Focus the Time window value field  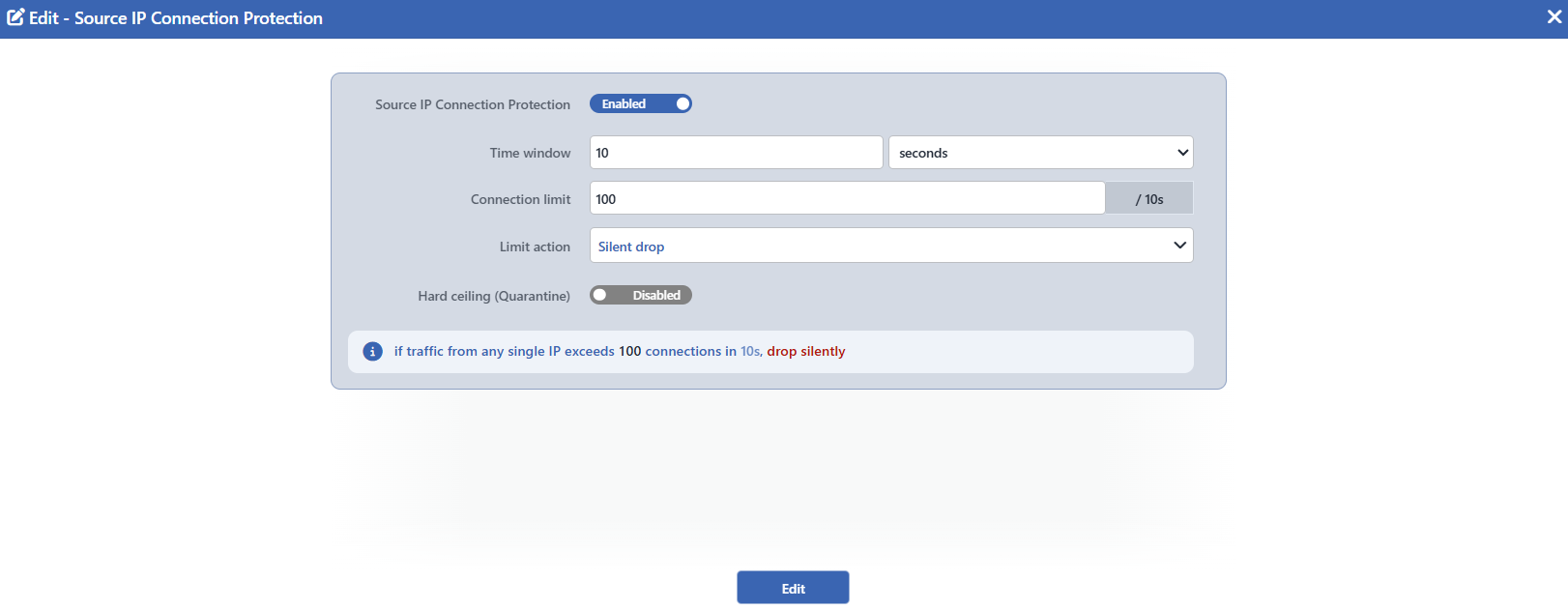[737, 153]
